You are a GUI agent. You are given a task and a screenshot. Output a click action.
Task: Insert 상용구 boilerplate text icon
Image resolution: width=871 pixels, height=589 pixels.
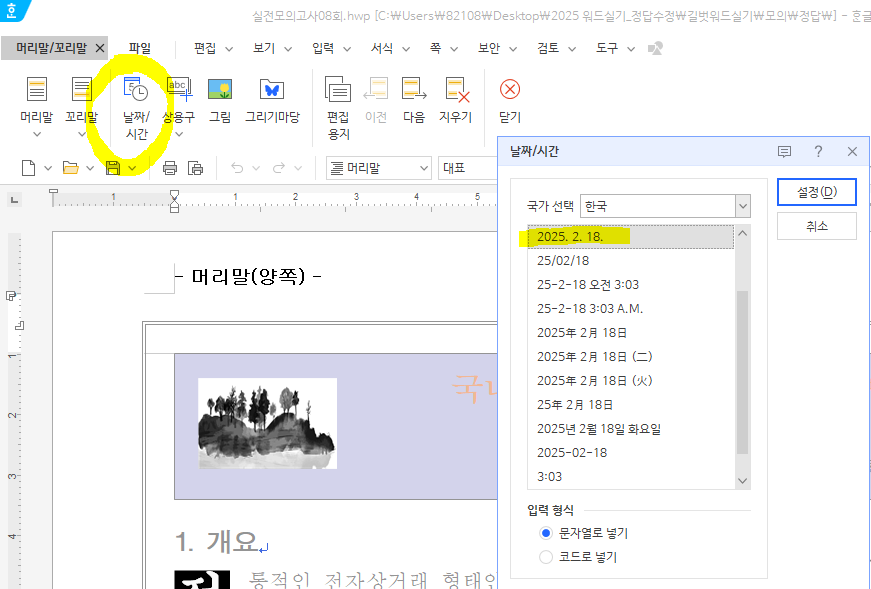tap(179, 92)
